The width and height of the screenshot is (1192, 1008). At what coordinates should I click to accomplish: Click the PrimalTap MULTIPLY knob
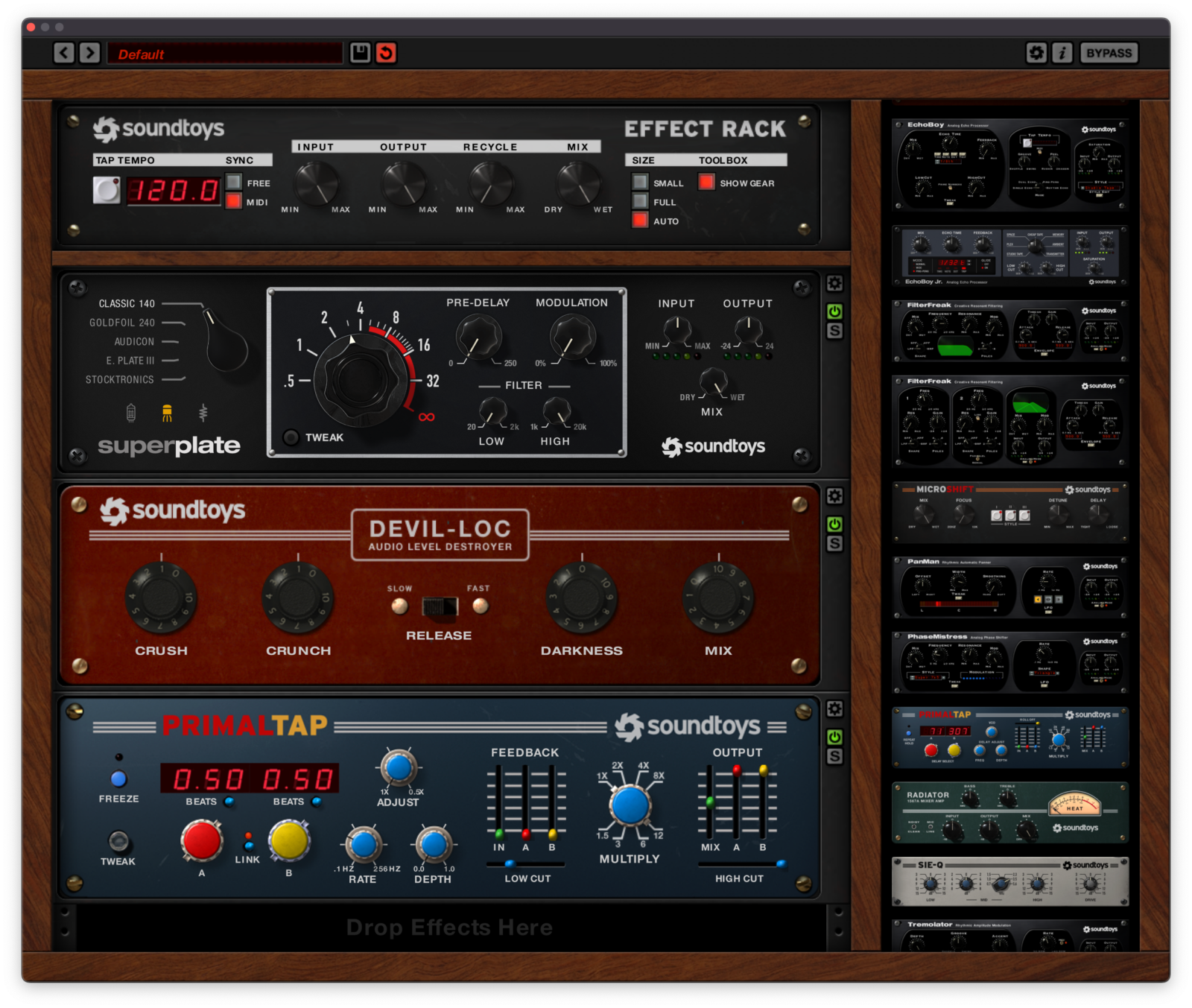630,805
